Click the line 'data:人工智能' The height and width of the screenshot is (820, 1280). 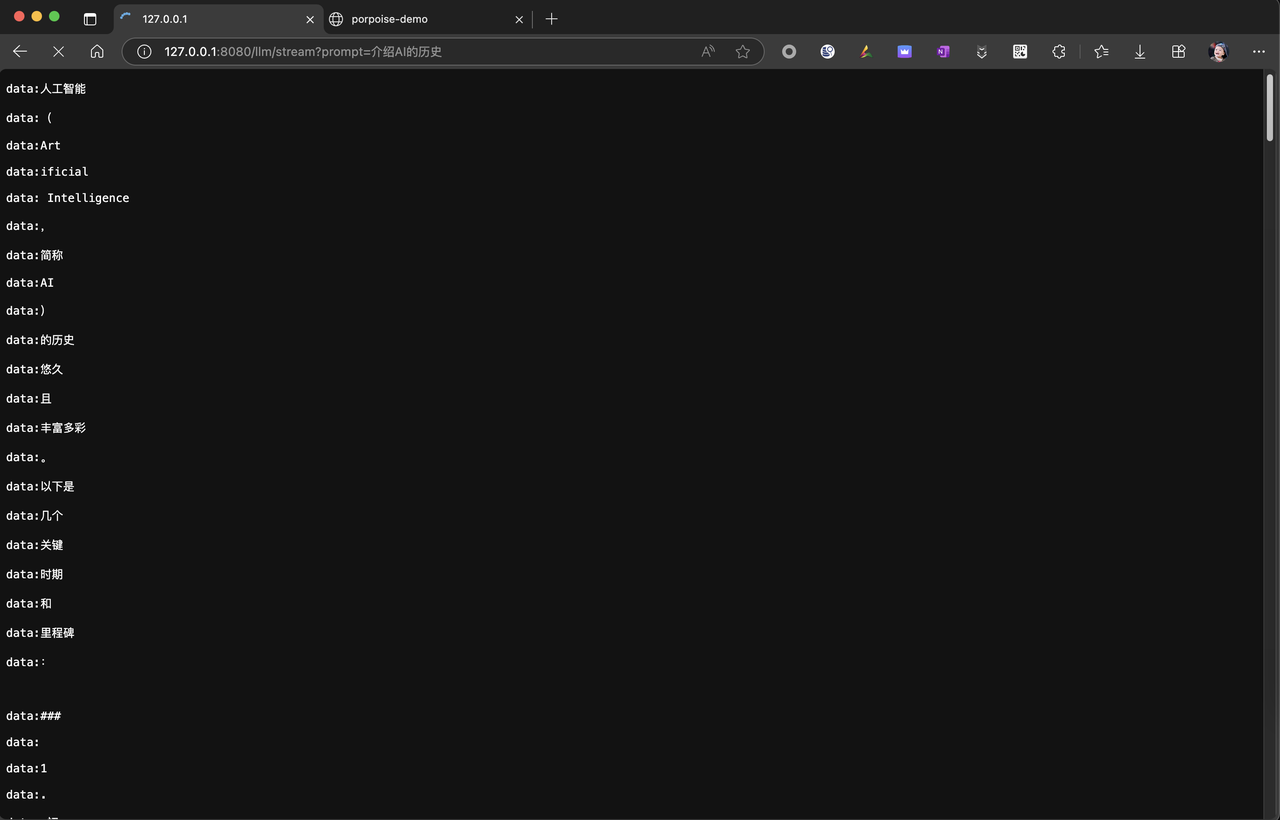tap(46, 89)
